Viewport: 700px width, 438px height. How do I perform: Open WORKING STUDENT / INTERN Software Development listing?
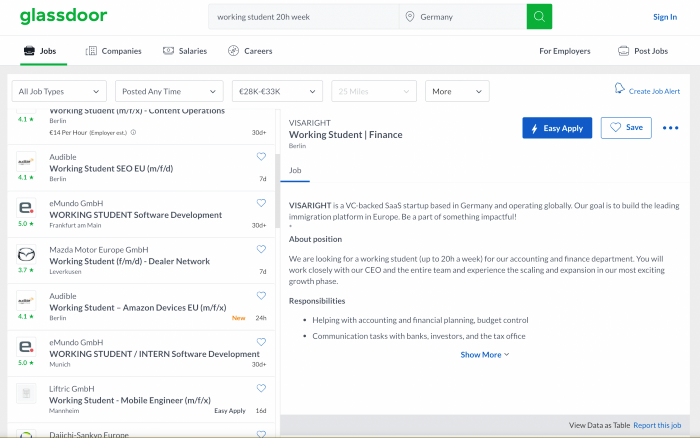(154, 354)
